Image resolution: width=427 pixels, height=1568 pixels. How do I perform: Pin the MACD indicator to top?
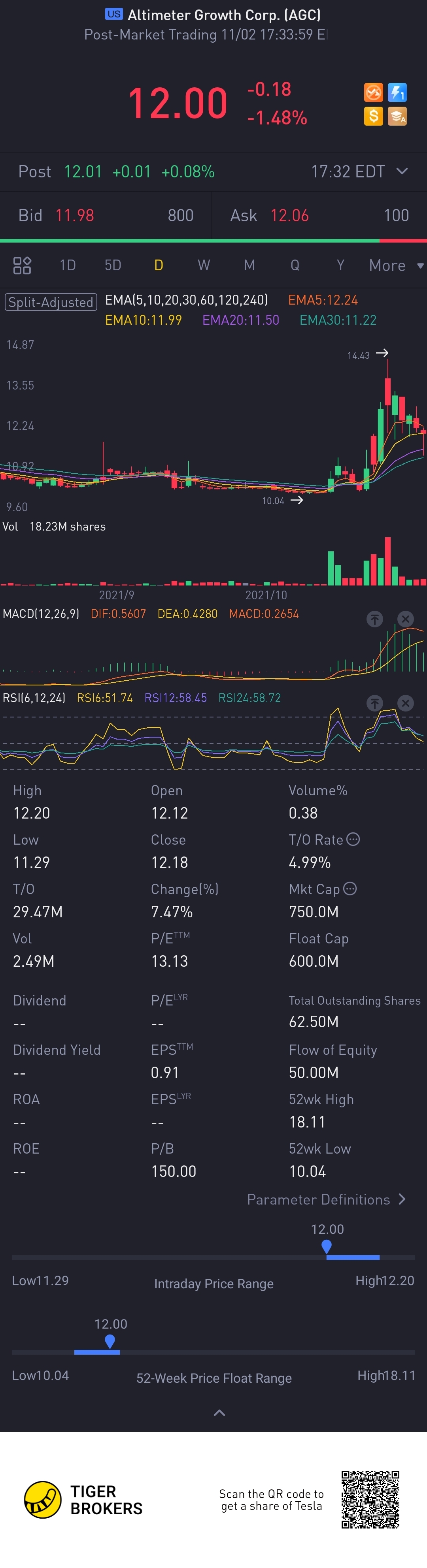375,619
